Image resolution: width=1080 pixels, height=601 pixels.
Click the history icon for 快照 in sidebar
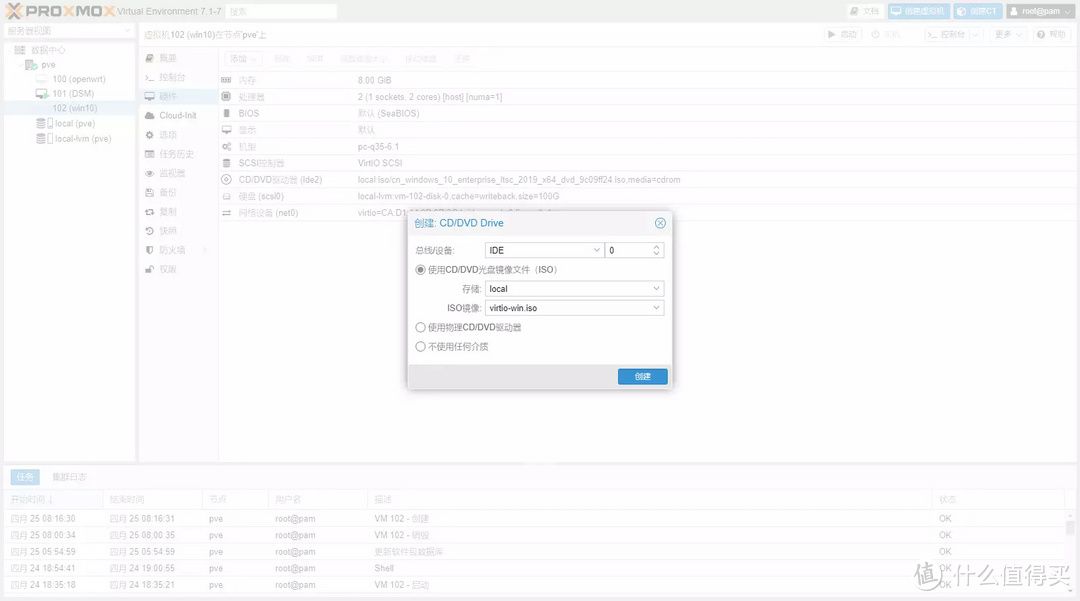pyautogui.click(x=149, y=231)
